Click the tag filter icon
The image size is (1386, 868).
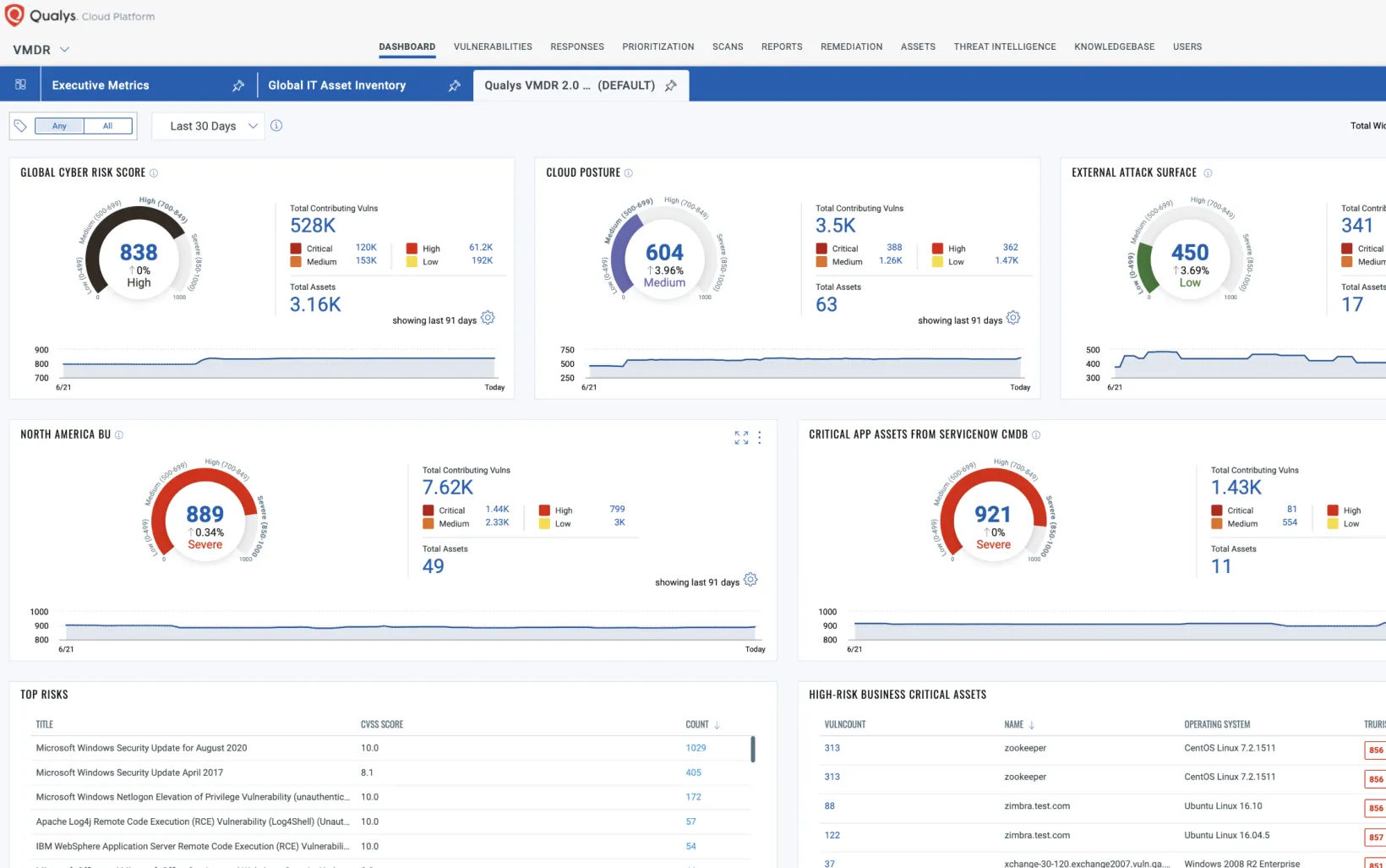(21, 125)
